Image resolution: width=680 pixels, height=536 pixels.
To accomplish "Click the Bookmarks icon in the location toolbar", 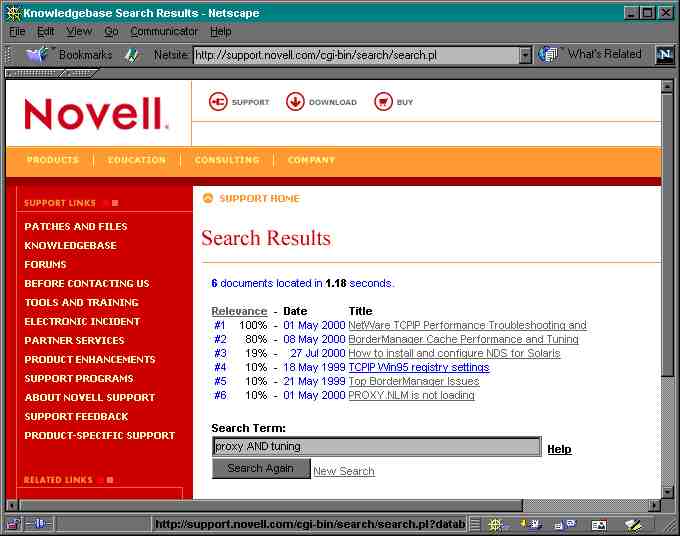I will click(x=36, y=55).
